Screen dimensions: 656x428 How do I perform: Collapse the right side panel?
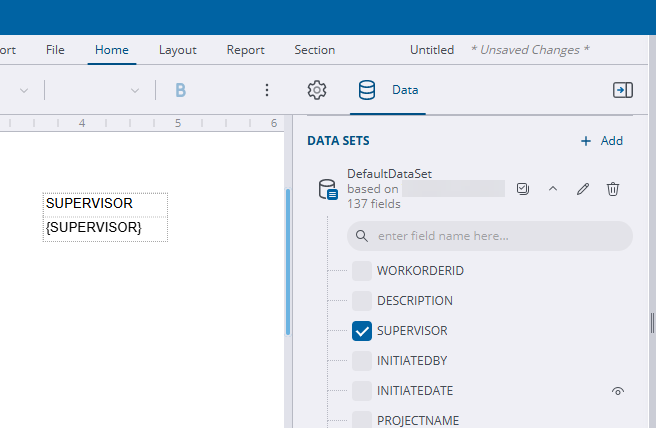pyautogui.click(x=622, y=90)
